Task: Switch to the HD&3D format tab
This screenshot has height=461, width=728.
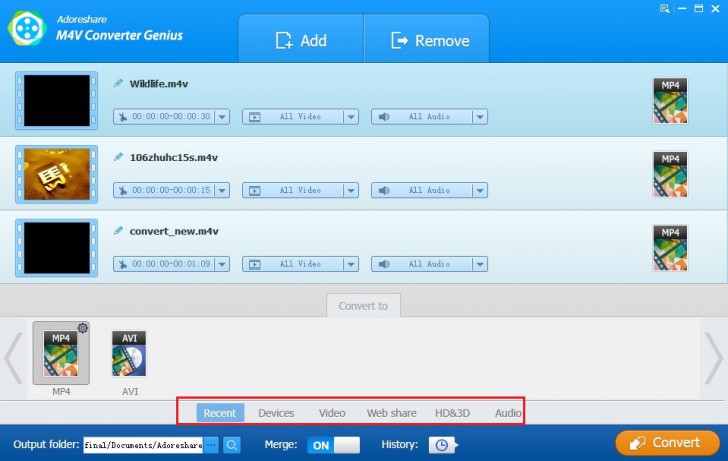Action: [452, 413]
